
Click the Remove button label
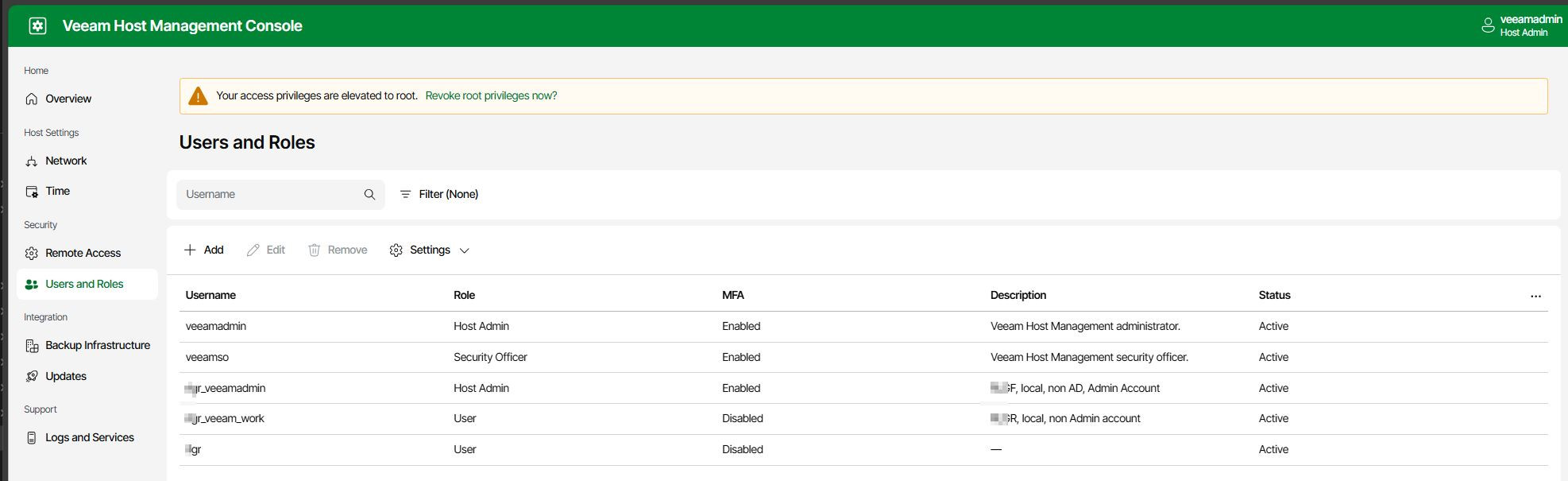tap(347, 250)
